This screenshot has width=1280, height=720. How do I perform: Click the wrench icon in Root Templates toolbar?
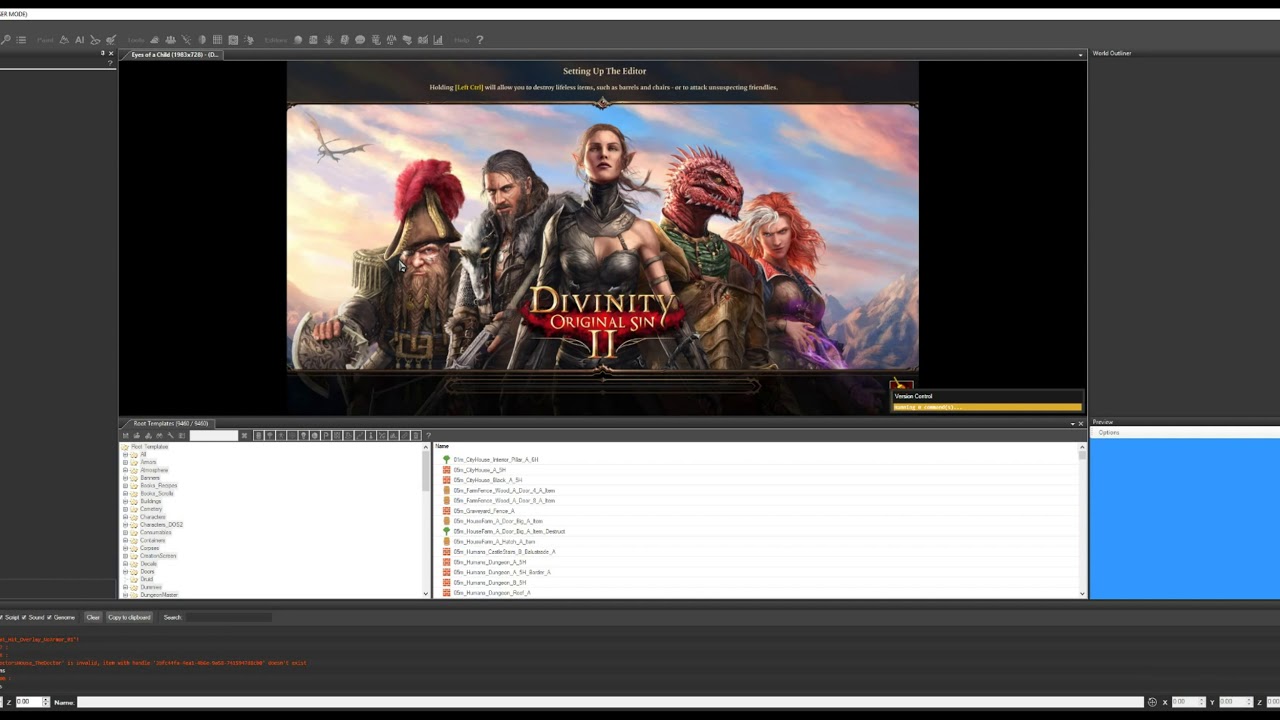171,435
